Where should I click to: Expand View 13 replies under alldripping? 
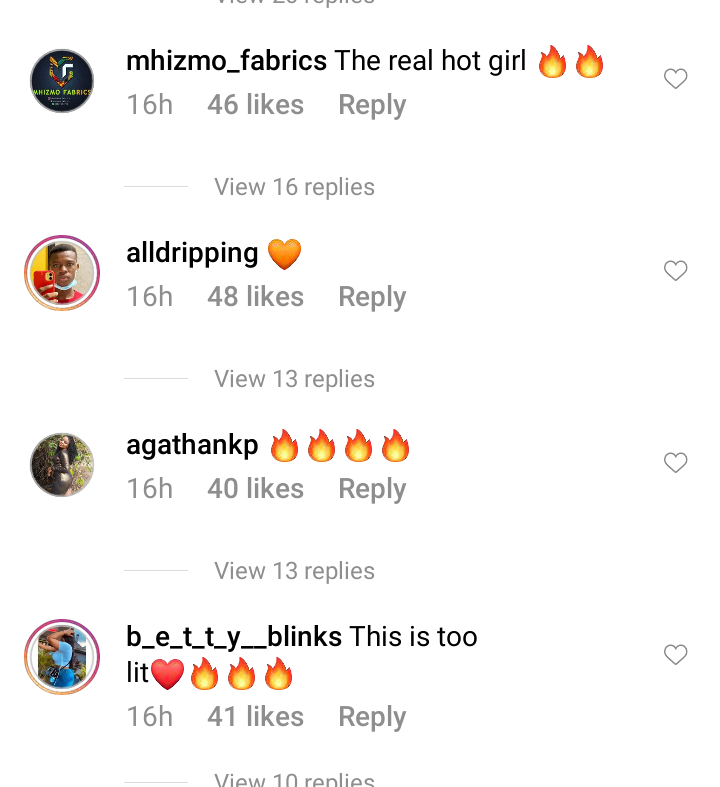[295, 379]
